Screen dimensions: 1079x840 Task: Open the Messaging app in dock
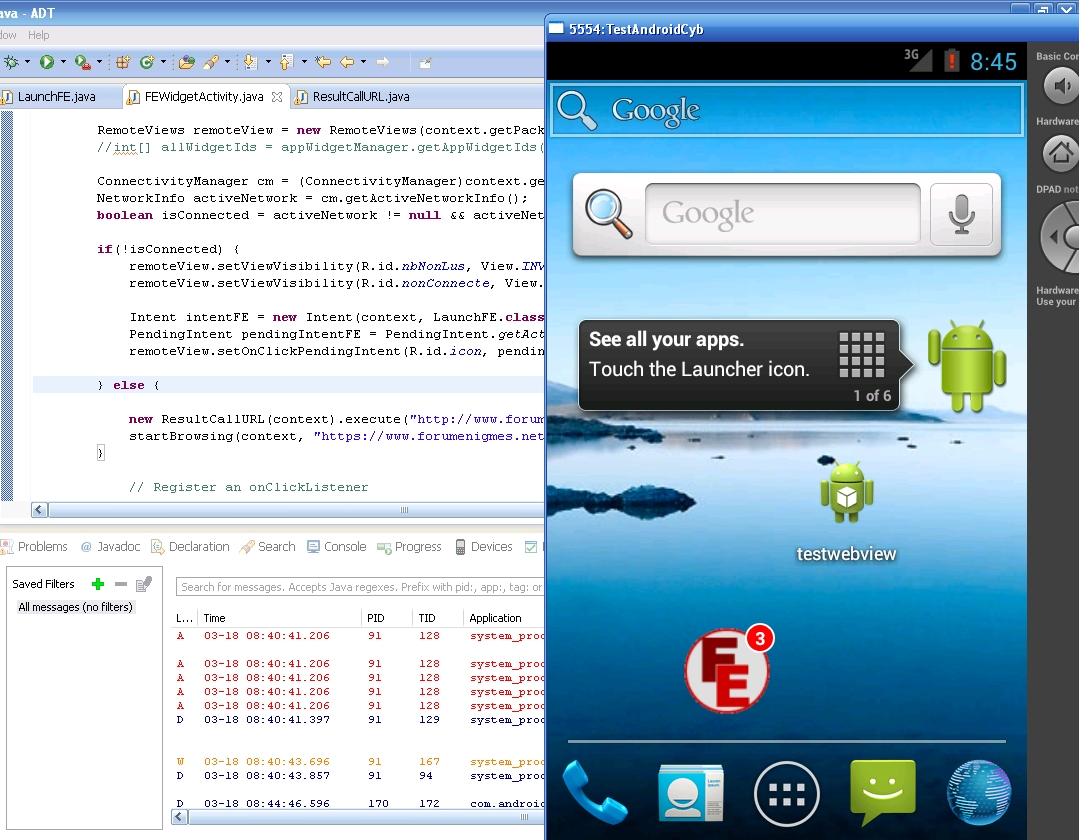883,792
